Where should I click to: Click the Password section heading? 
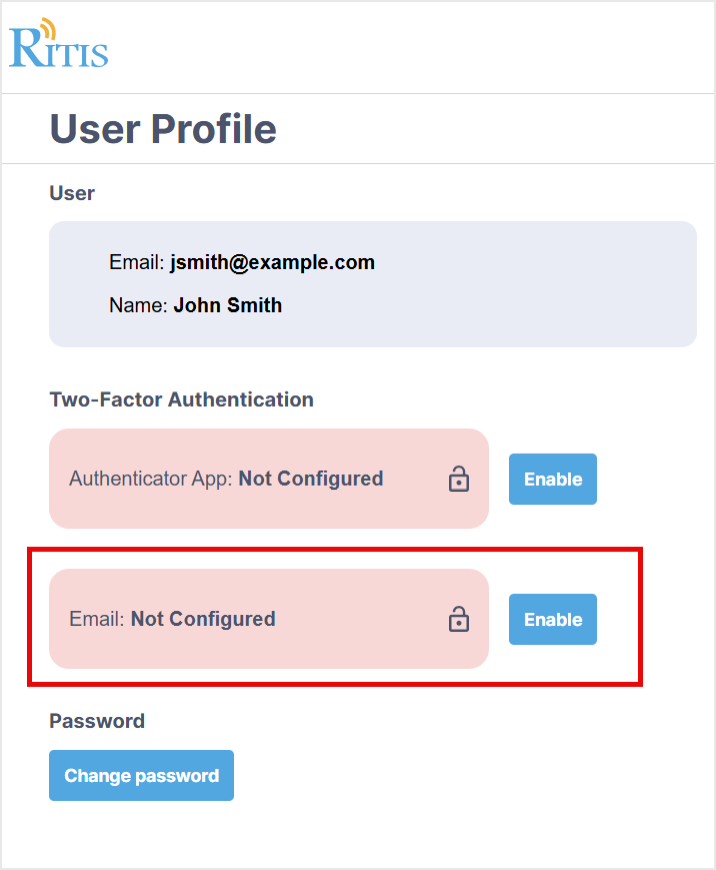click(x=97, y=721)
